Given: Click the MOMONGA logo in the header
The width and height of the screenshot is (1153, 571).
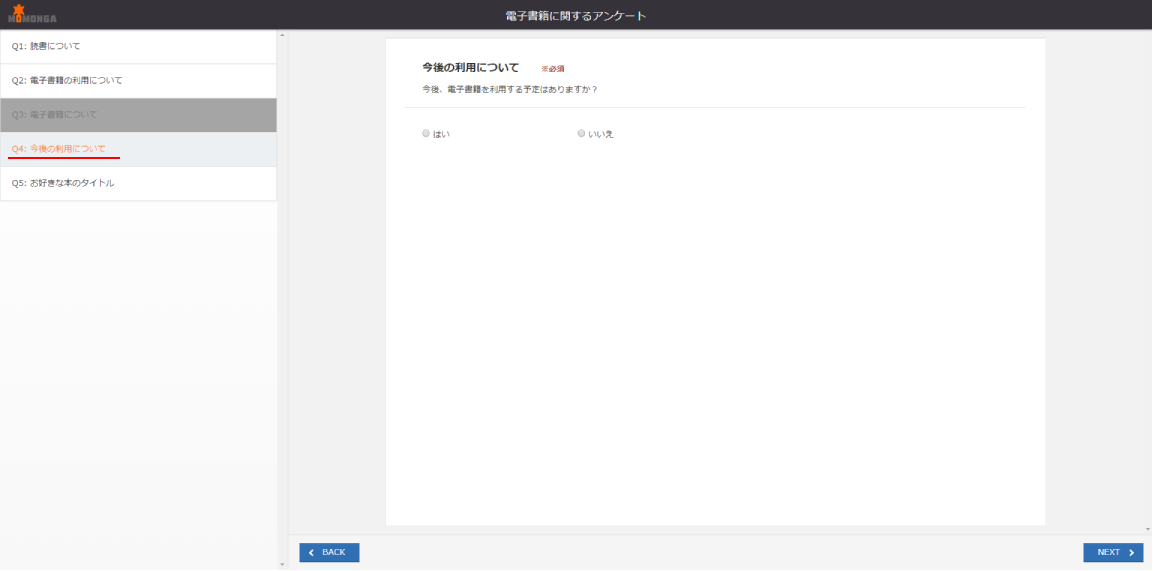Looking at the screenshot, I should click(32, 14).
